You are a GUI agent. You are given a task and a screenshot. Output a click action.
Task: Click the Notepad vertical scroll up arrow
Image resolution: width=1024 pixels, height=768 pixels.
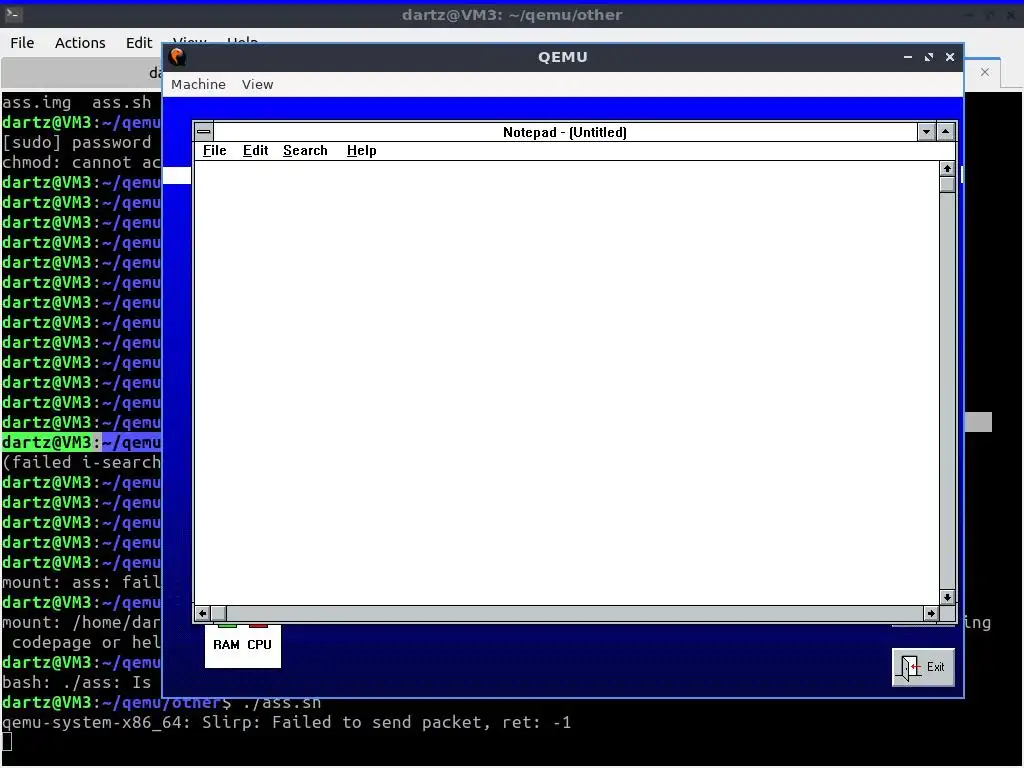(x=947, y=169)
